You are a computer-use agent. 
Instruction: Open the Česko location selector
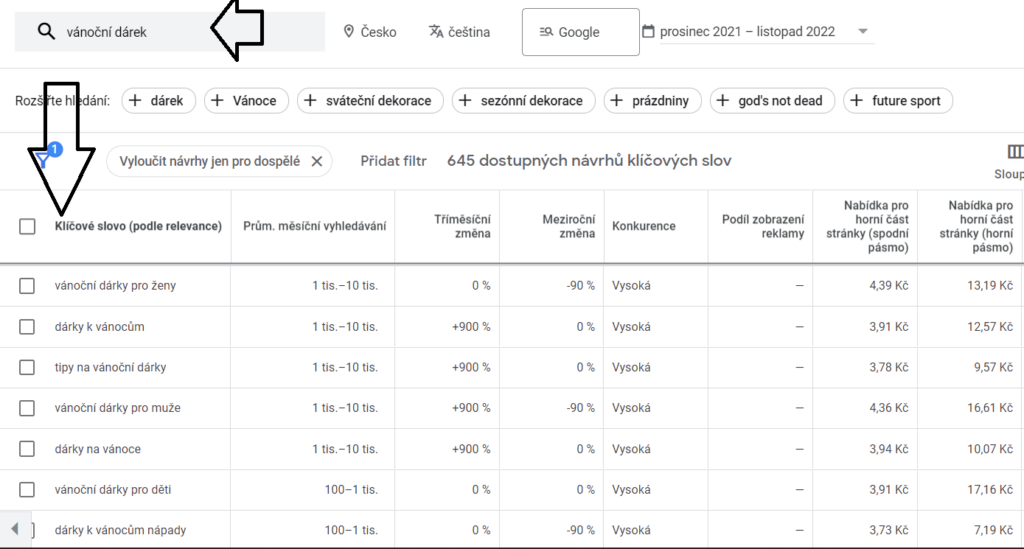[370, 32]
